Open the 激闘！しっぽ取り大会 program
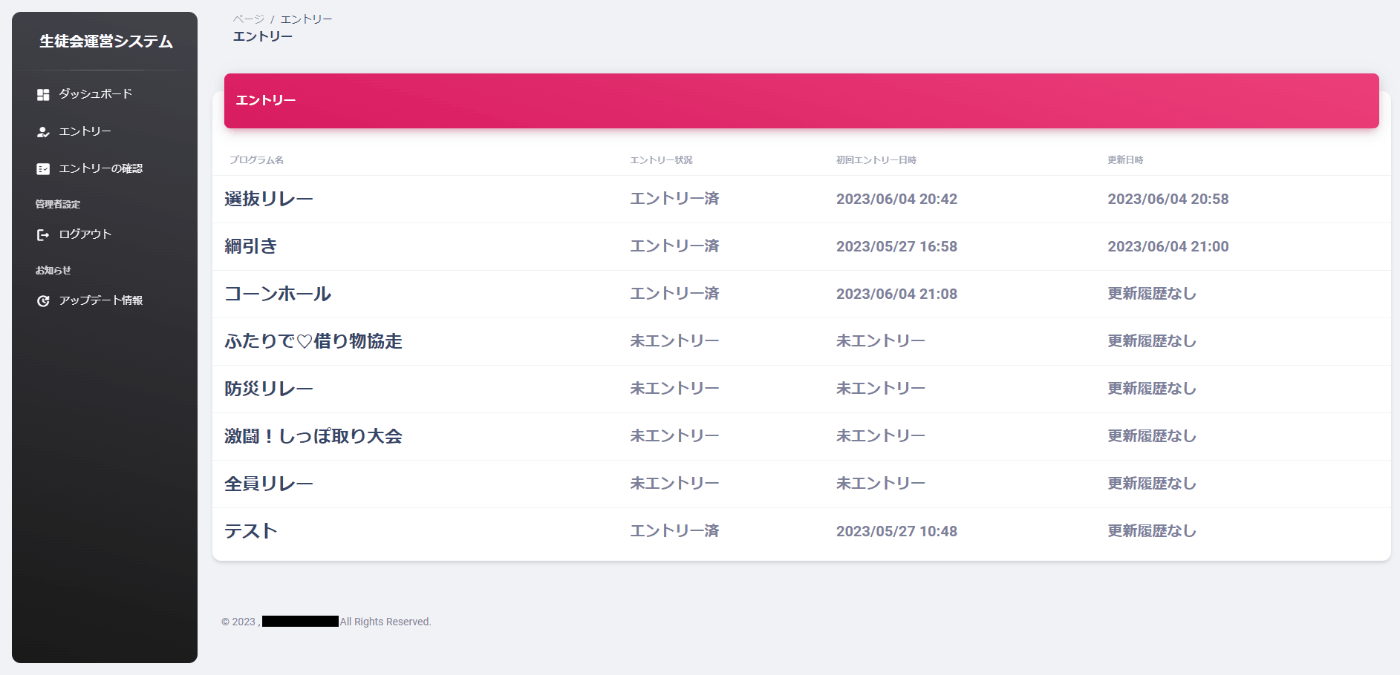The width and height of the screenshot is (1400, 675). pos(314,436)
